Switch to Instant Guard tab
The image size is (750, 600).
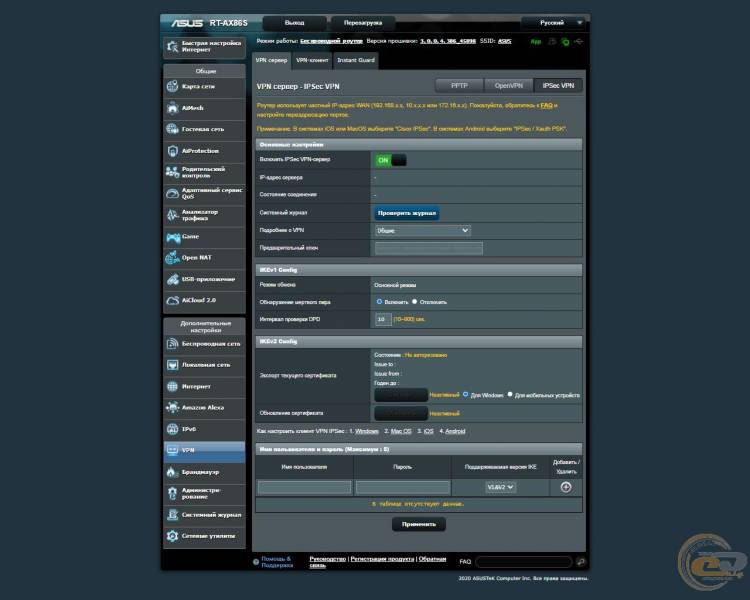click(356, 60)
